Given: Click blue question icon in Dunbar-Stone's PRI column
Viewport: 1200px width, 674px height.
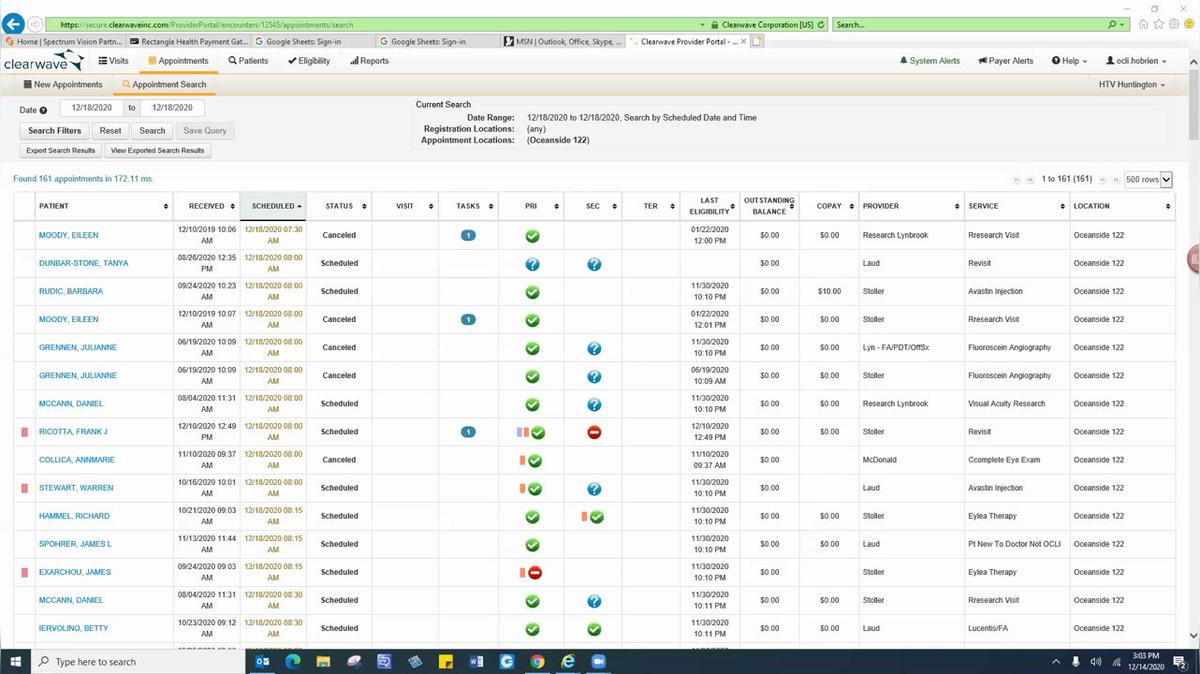Looking at the screenshot, I should 533,264.
